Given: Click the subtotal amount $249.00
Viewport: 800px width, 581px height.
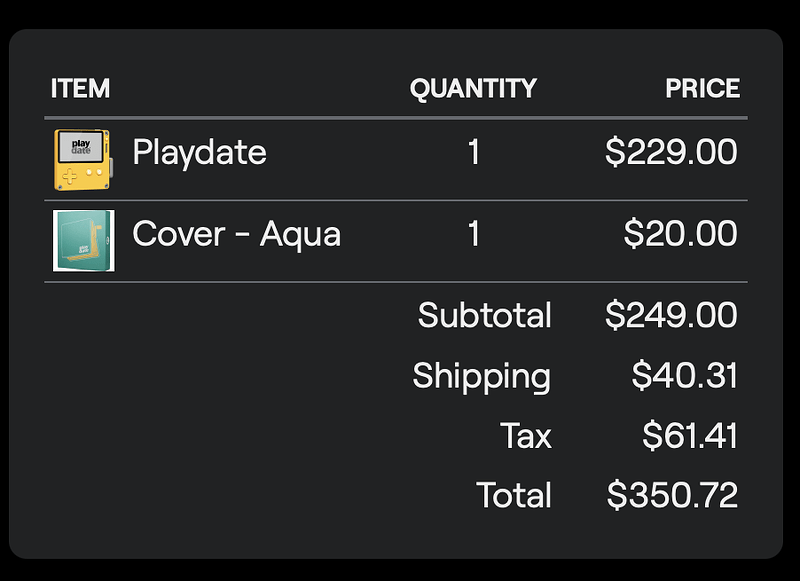Looking at the screenshot, I should [x=671, y=316].
